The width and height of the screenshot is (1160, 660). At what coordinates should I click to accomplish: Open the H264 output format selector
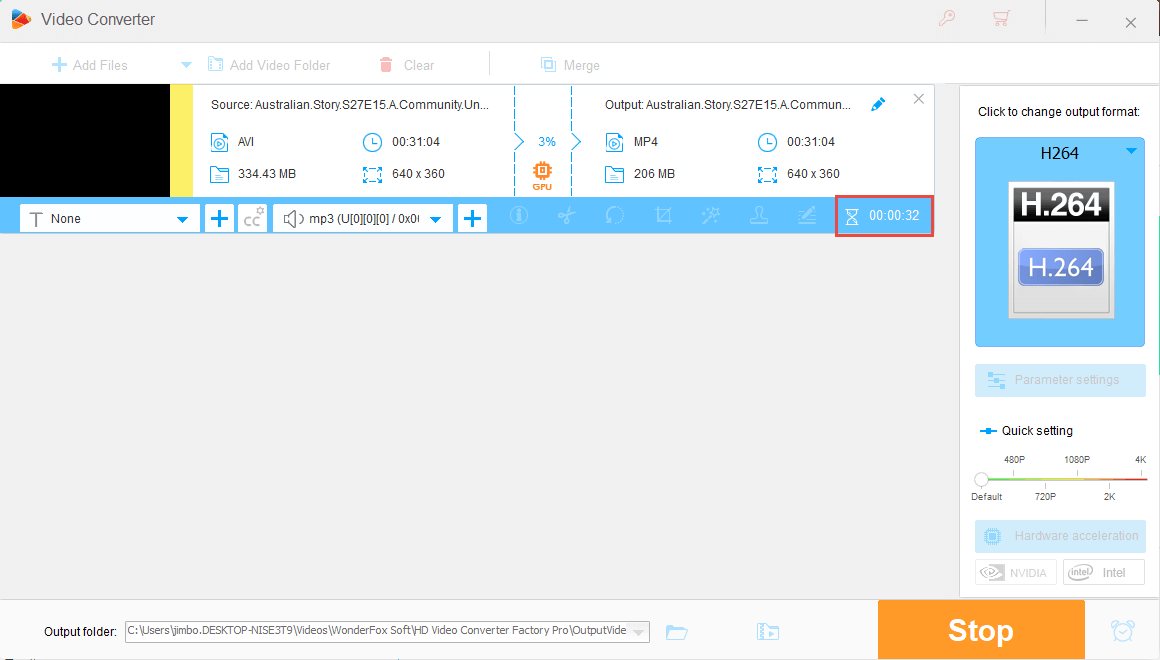point(1059,153)
